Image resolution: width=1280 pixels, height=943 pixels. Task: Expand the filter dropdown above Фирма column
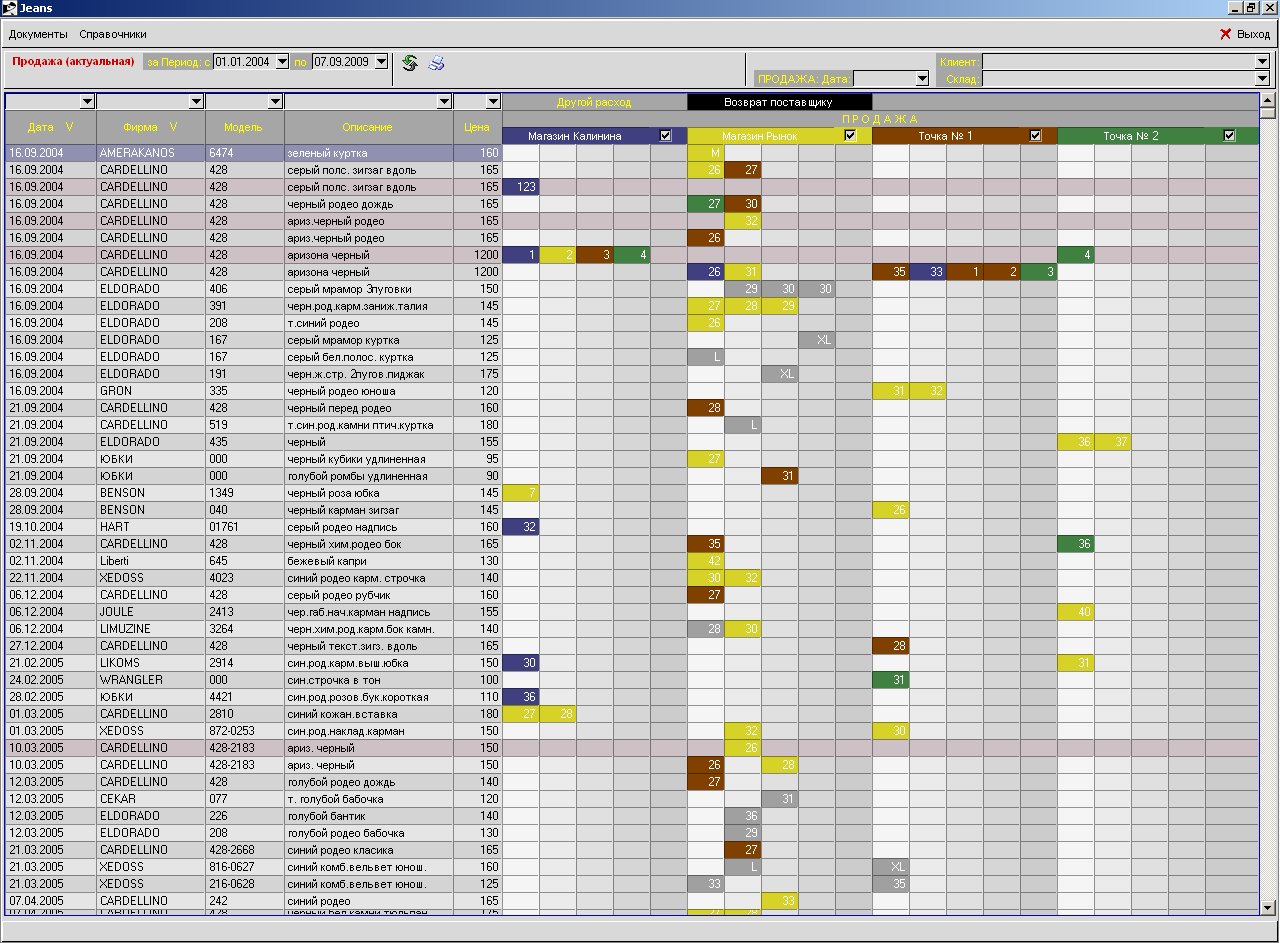point(196,102)
